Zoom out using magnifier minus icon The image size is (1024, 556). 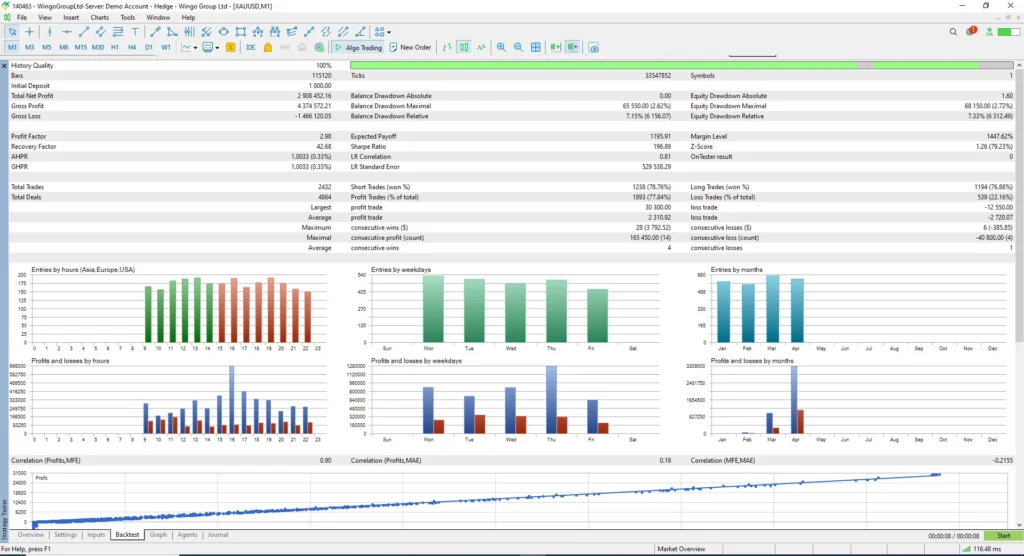pyautogui.click(x=518, y=47)
